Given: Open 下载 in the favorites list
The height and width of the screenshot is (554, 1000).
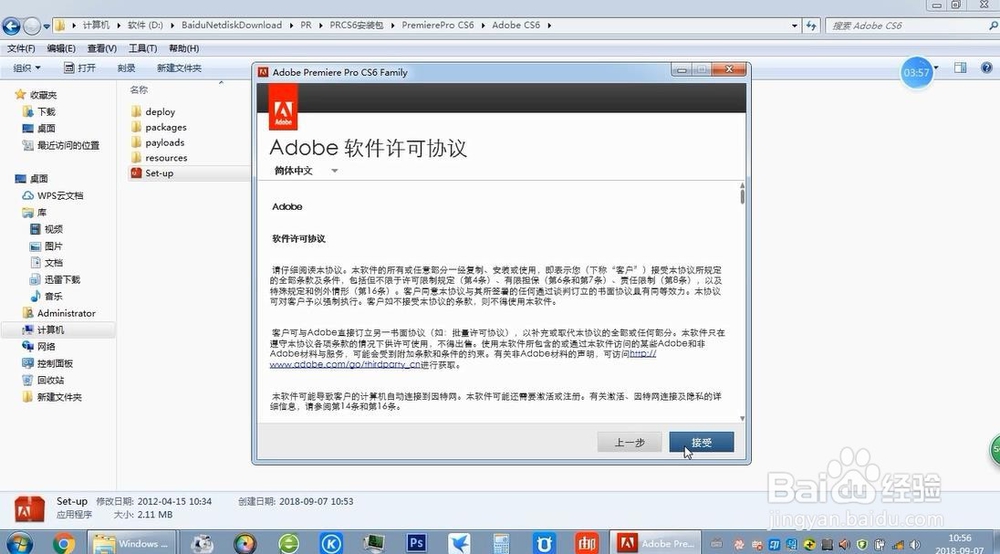Looking at the screenshot, I should (x=40, y=112).
